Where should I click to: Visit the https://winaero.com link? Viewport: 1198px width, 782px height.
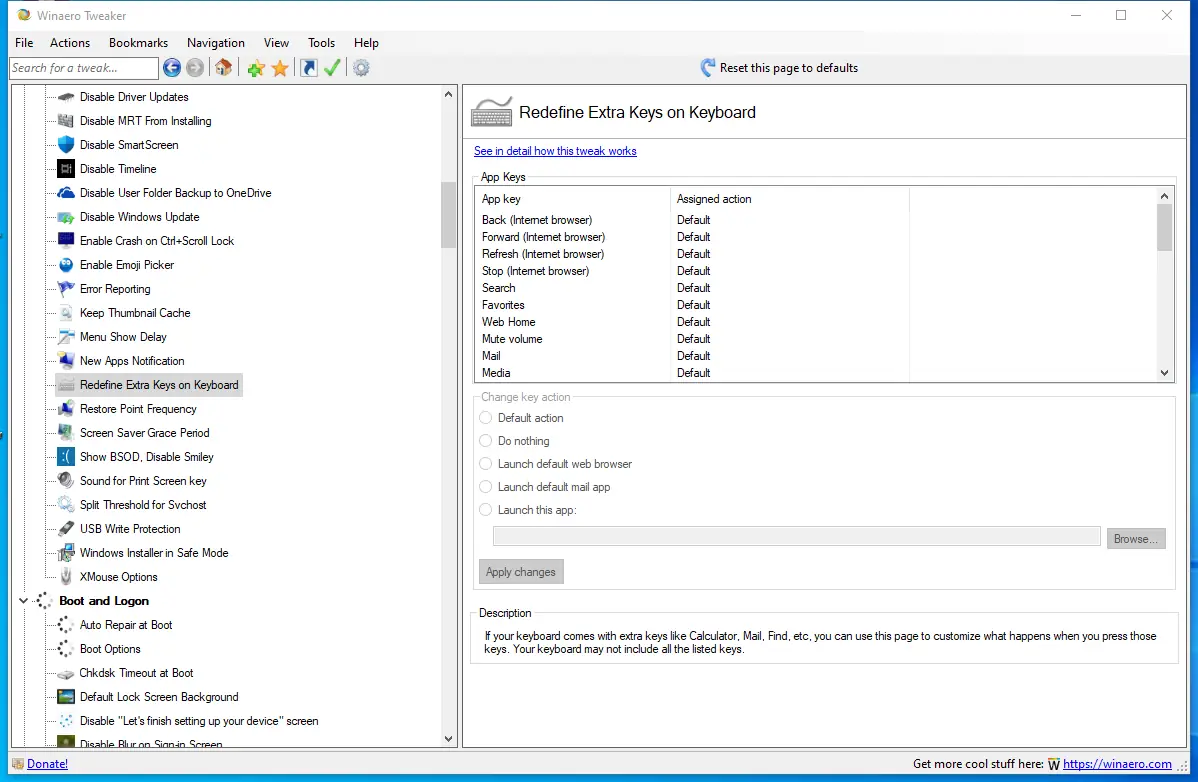[1117, 764]
